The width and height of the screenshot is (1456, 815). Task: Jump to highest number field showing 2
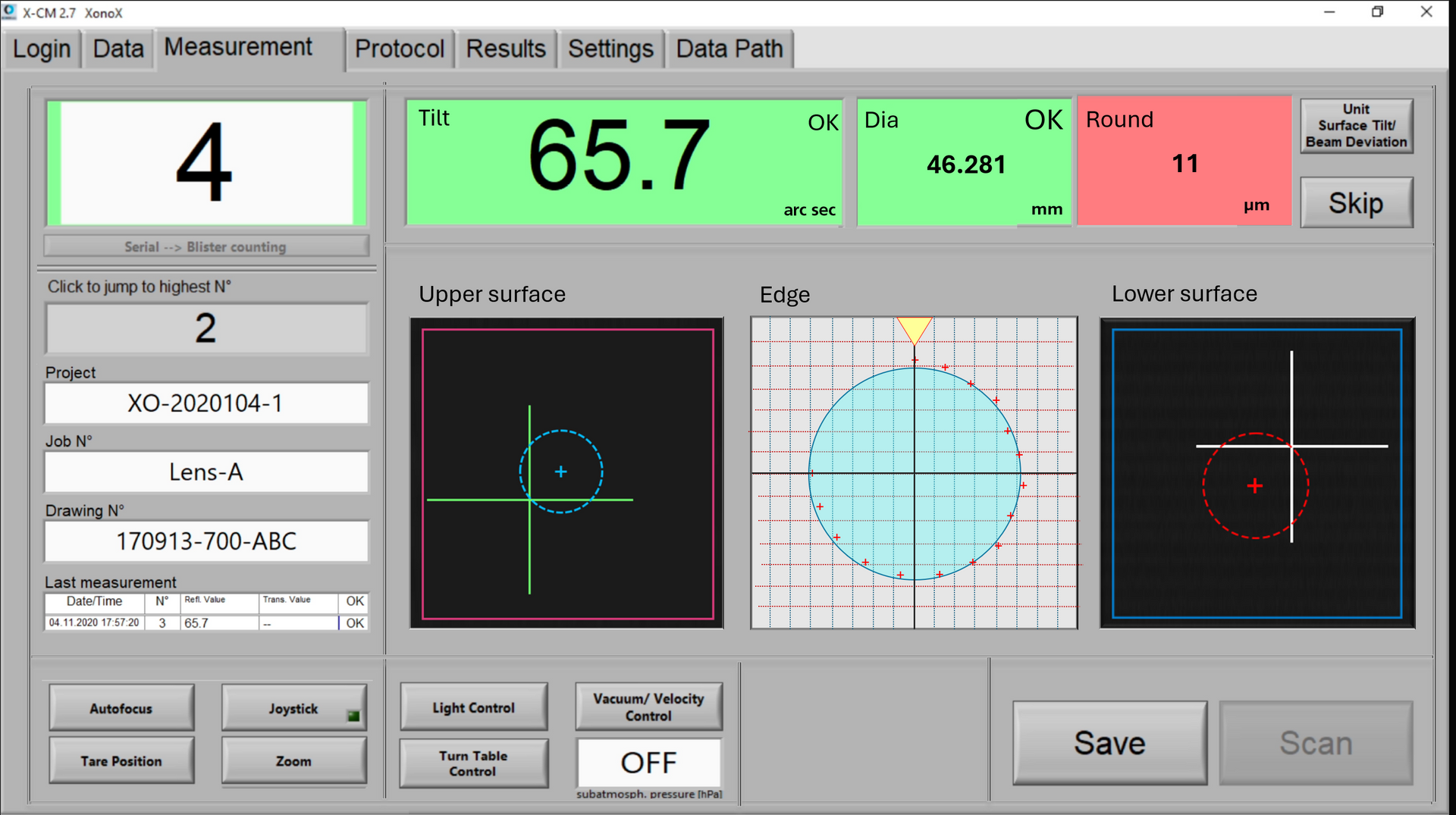206,328
